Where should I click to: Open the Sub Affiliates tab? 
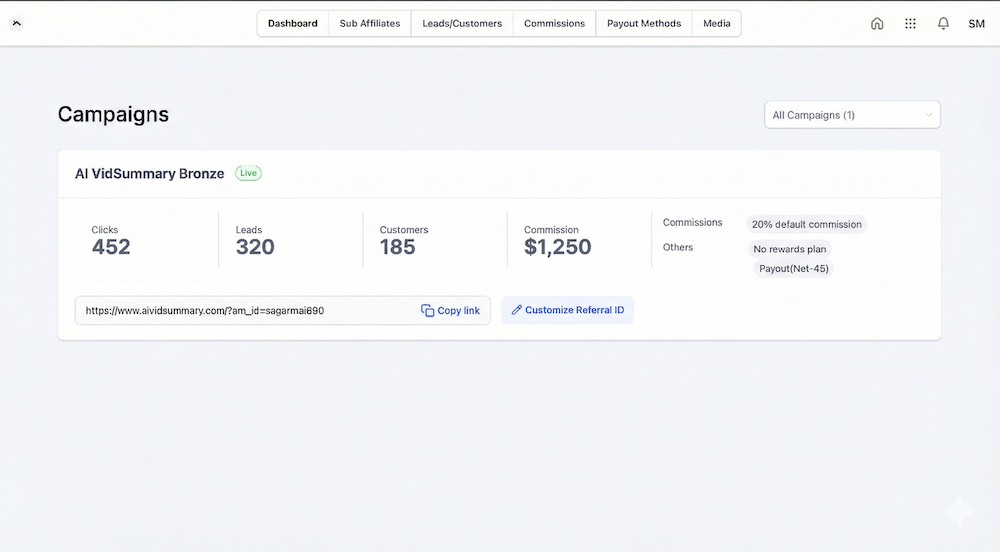click(x=370, y=24)
